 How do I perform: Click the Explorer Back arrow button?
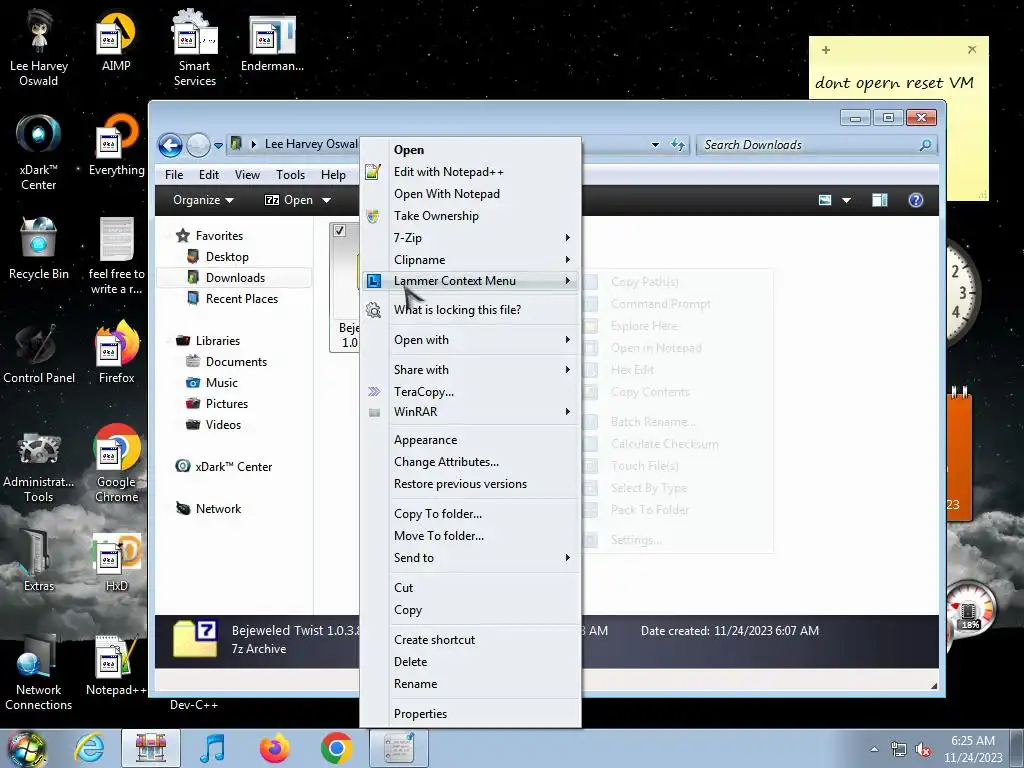170,145
